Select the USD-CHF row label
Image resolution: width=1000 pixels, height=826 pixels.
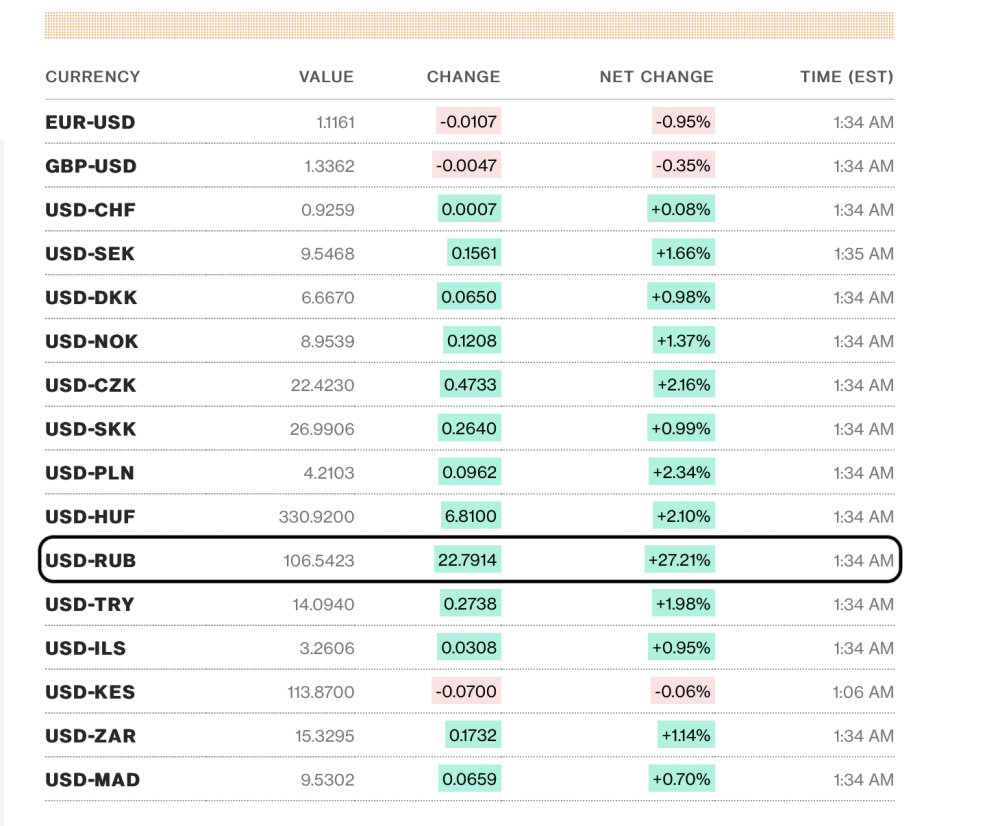tap(90, 210)
